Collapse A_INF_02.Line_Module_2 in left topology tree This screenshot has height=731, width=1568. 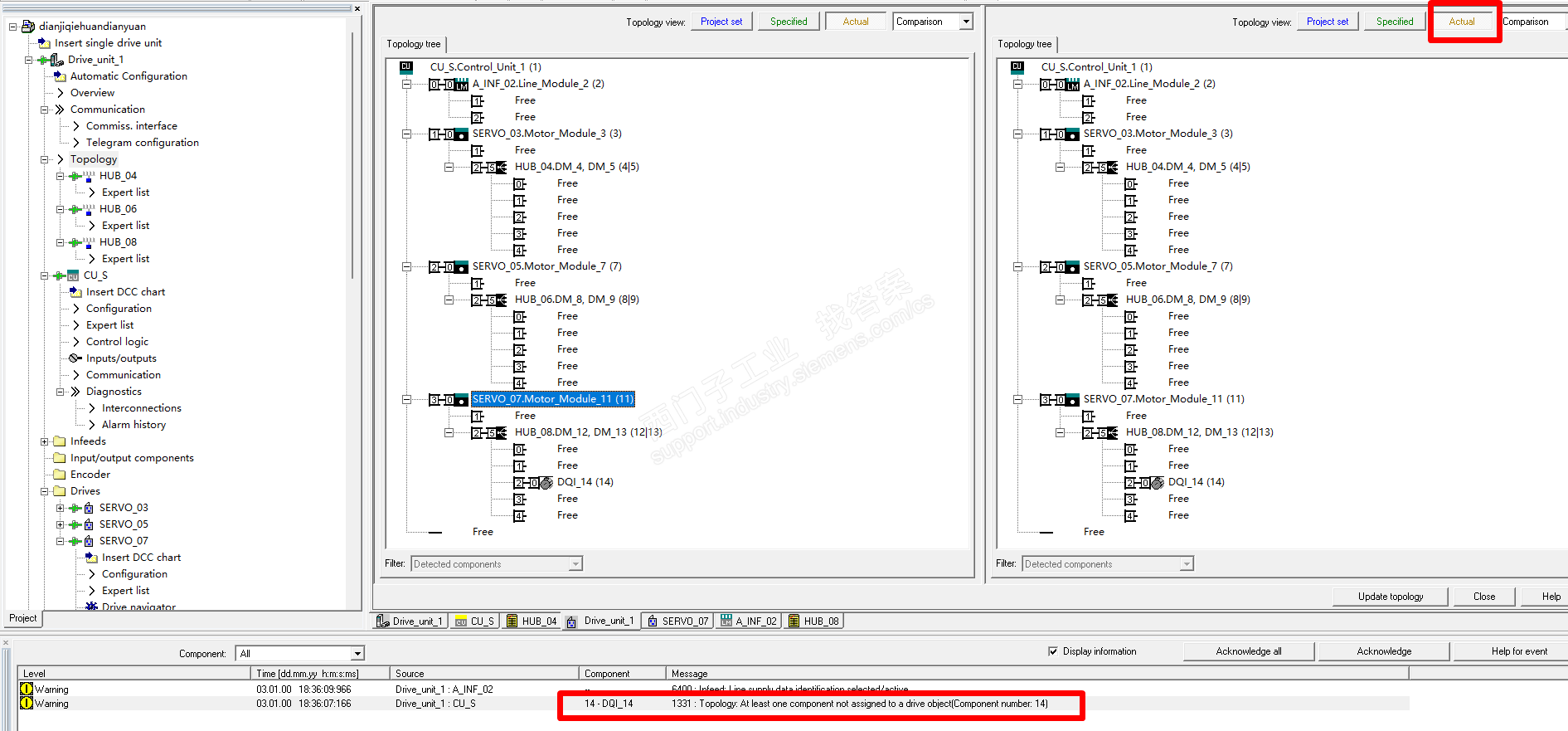406,84
